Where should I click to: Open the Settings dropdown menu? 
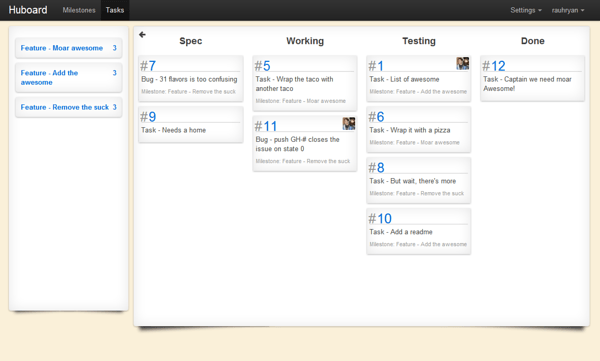(x=526, y=10)
